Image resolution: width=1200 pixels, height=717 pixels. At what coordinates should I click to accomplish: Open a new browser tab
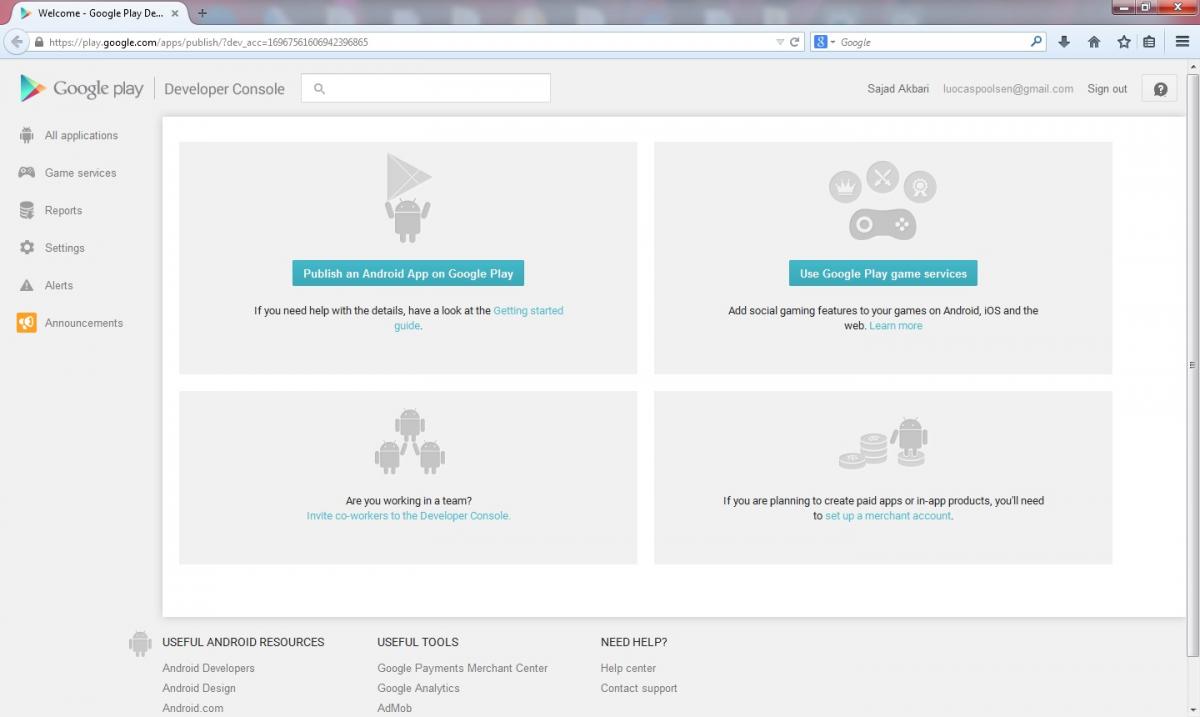click(x=202, y=13)
